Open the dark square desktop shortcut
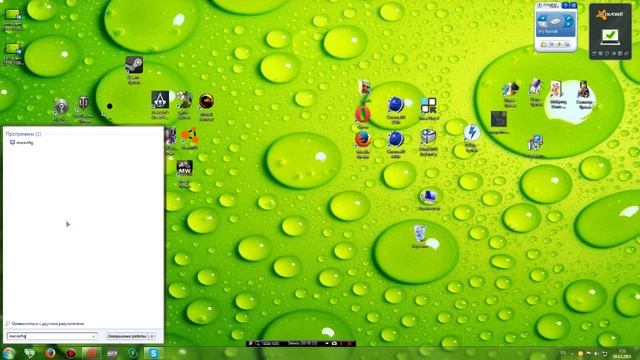Screen dimensions: 640x360 pyautogui.click(x=498, y=120)
